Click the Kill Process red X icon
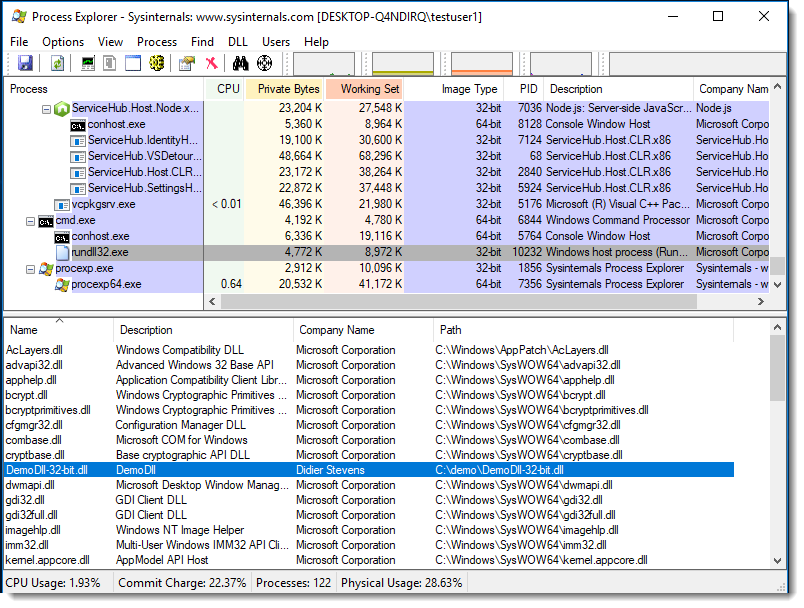Image resolution: width=804 pixels, height=608 pixels. tap(211, 64)
